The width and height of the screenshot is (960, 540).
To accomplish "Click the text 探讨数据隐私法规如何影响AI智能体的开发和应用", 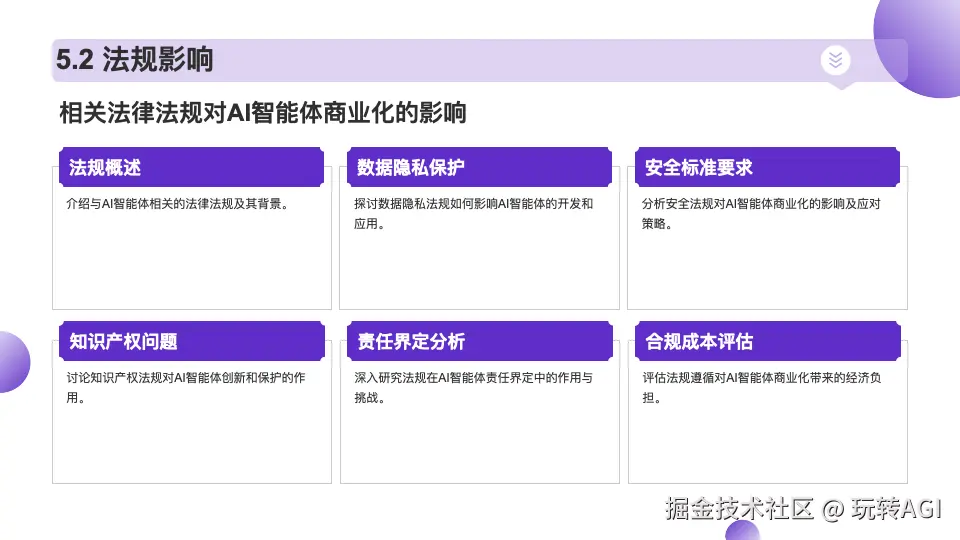I will 473,214.
